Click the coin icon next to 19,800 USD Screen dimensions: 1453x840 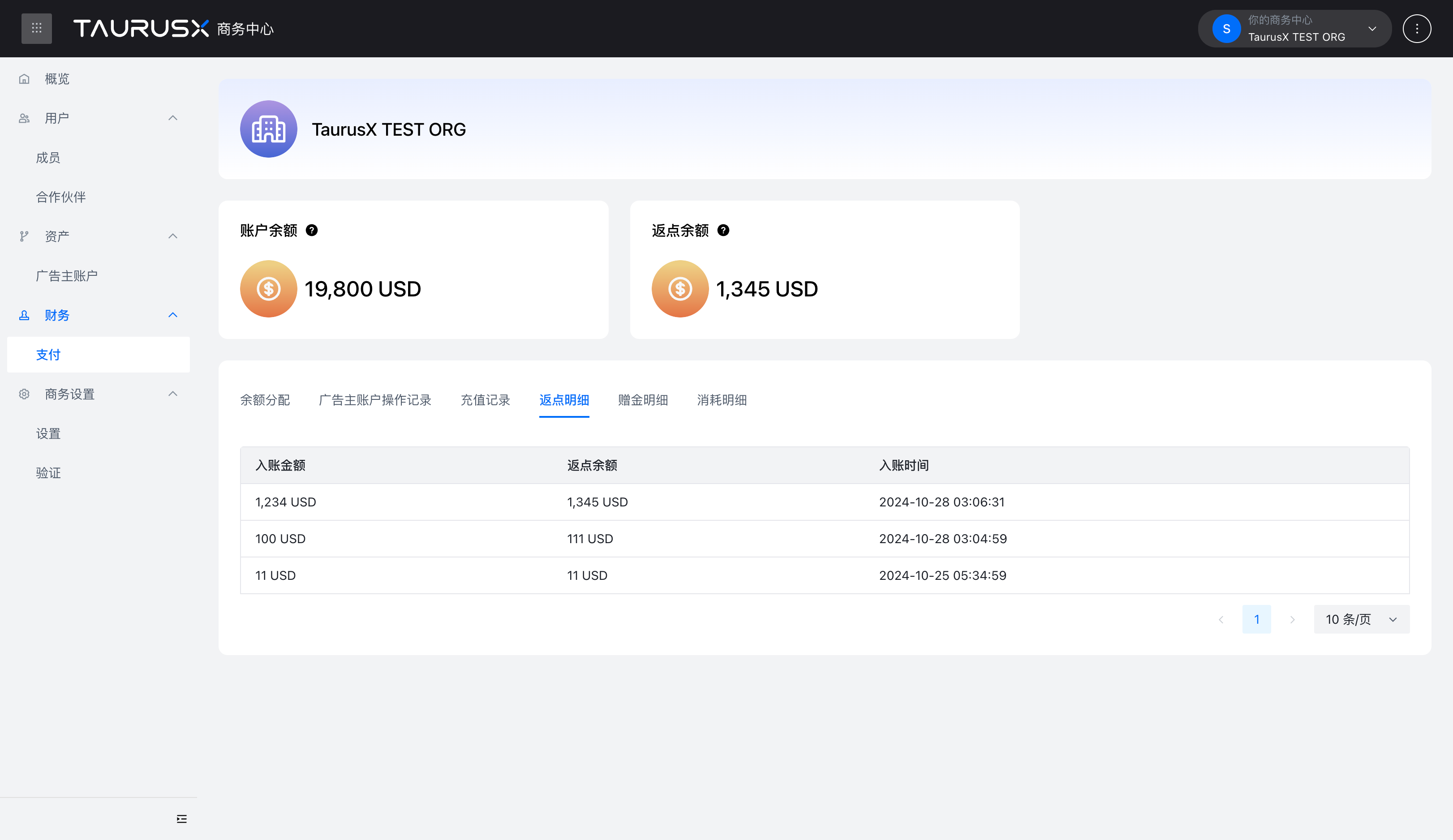click(269, 289)
